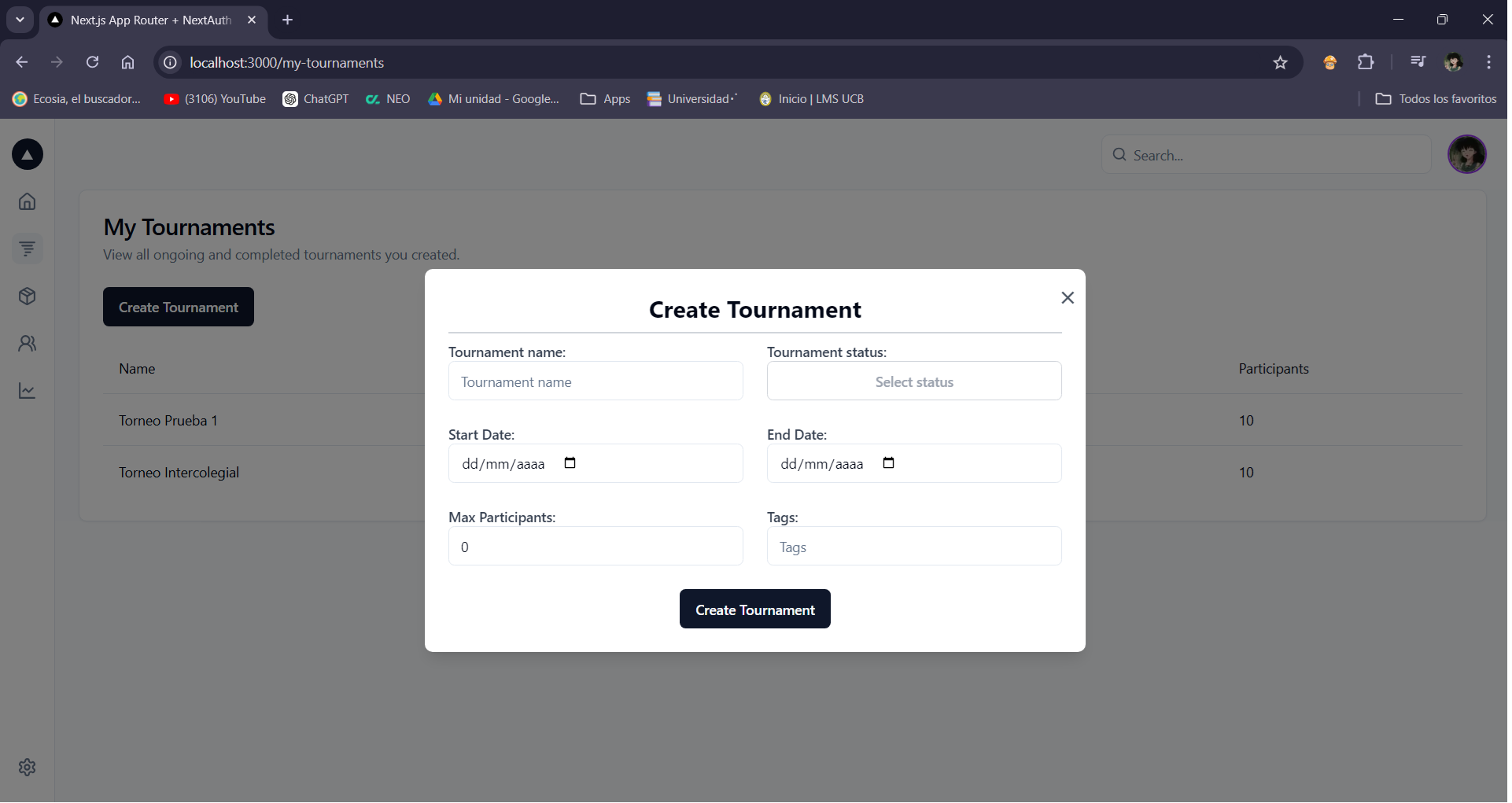
Task: Open the browser tab search dropdown
Action: click(x=20, y=20)
